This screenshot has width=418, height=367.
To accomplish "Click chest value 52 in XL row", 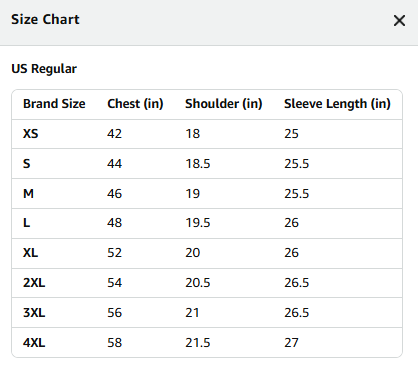I will tap(114, 253).
